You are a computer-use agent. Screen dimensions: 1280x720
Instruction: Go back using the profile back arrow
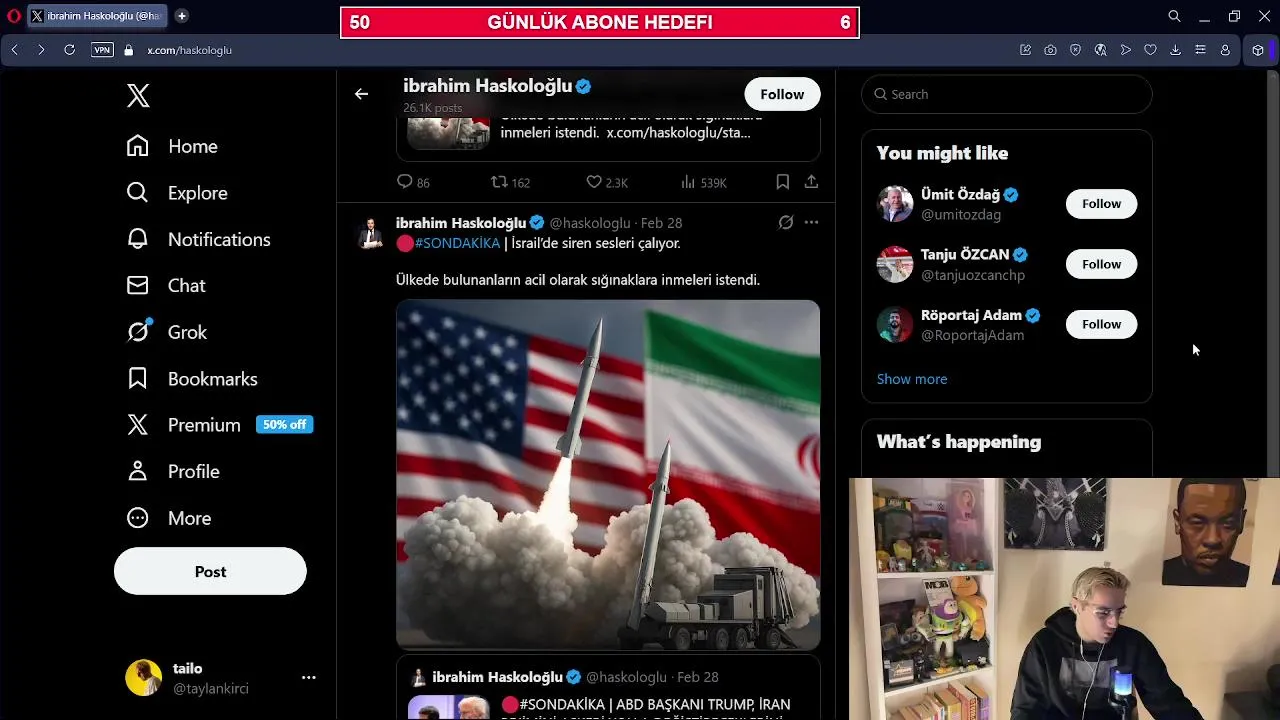click(x=361, y=94)
